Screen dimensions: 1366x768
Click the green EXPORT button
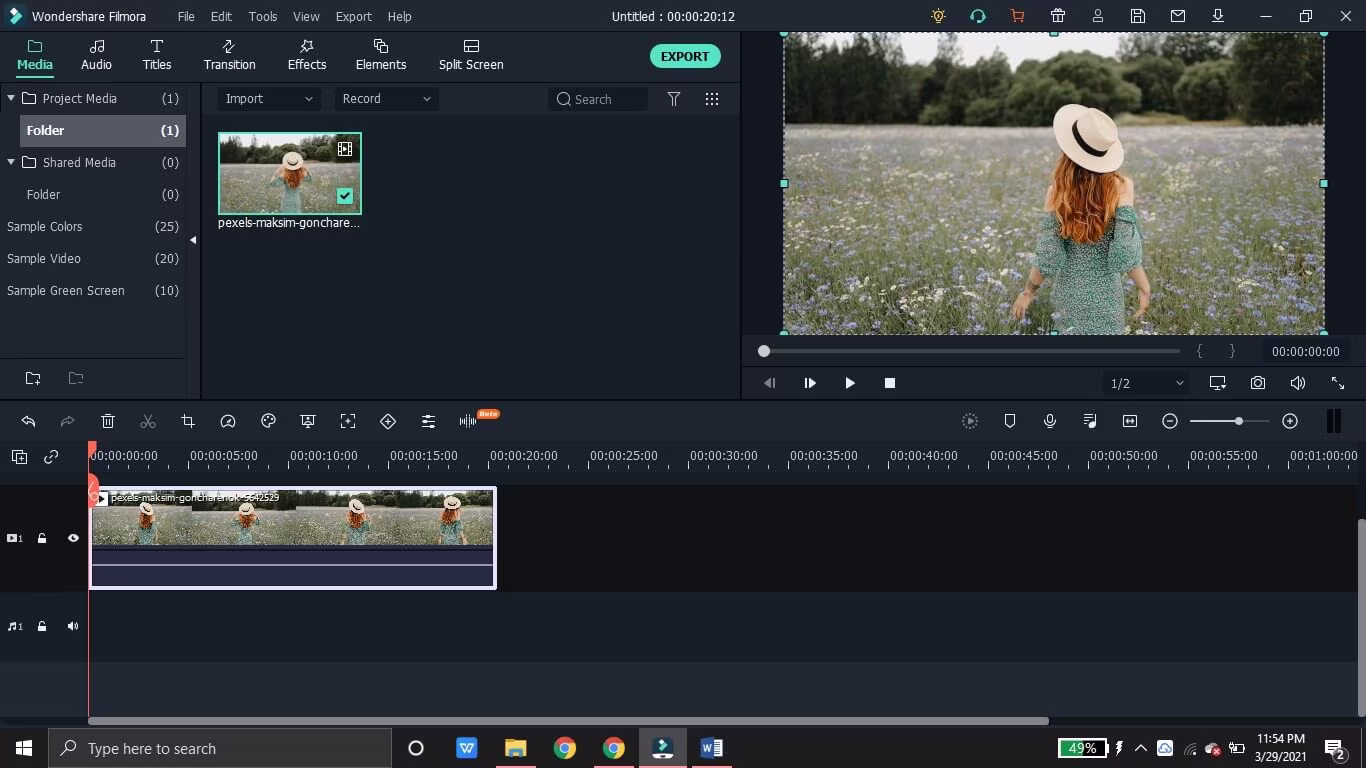684,56
